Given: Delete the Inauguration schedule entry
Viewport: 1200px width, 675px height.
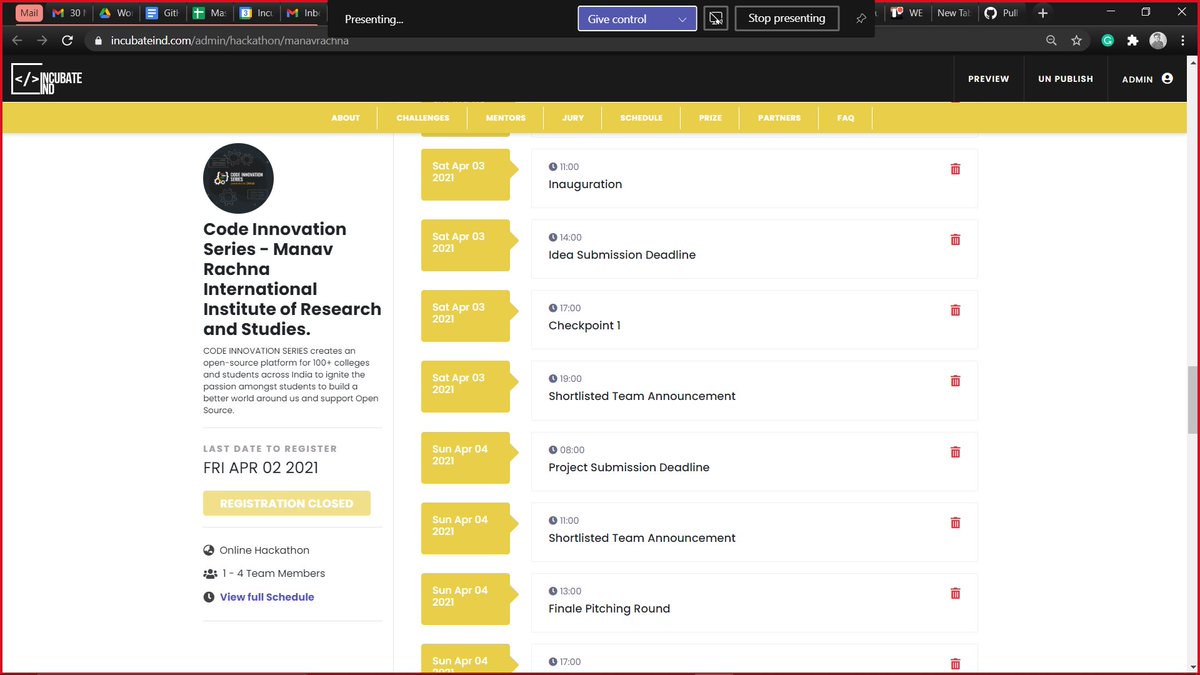Looking at the screenshot, I should point(955,169).
